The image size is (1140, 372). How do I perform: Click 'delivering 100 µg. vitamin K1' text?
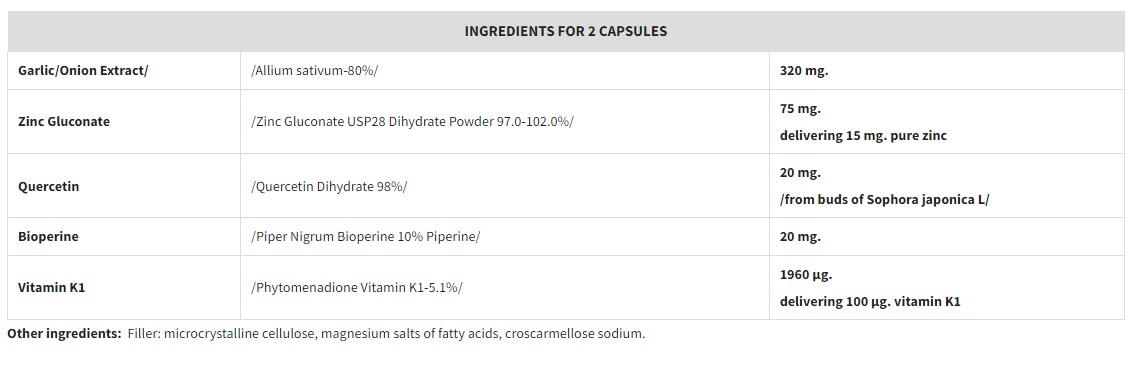[870, 302]
